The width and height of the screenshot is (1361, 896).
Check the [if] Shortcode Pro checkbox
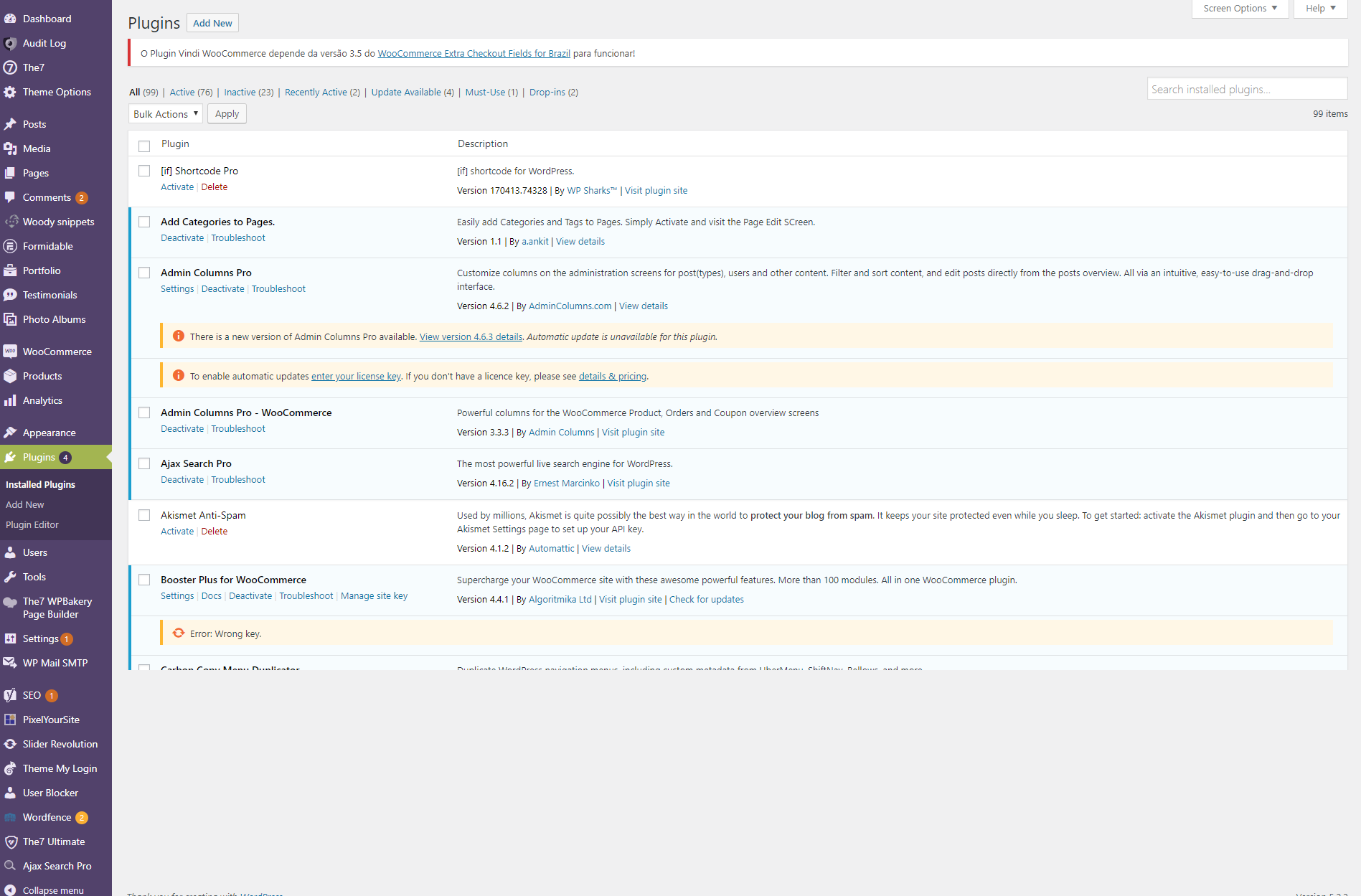(144, 171)
